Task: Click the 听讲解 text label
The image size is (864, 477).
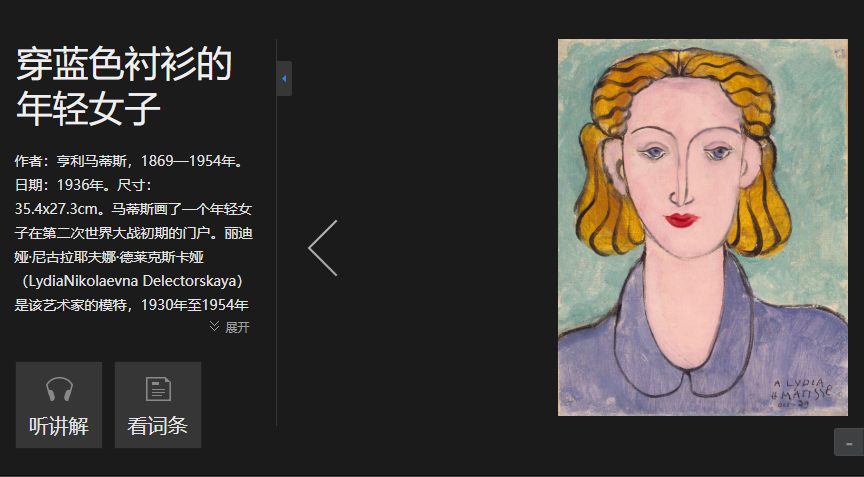Action: 59,426
